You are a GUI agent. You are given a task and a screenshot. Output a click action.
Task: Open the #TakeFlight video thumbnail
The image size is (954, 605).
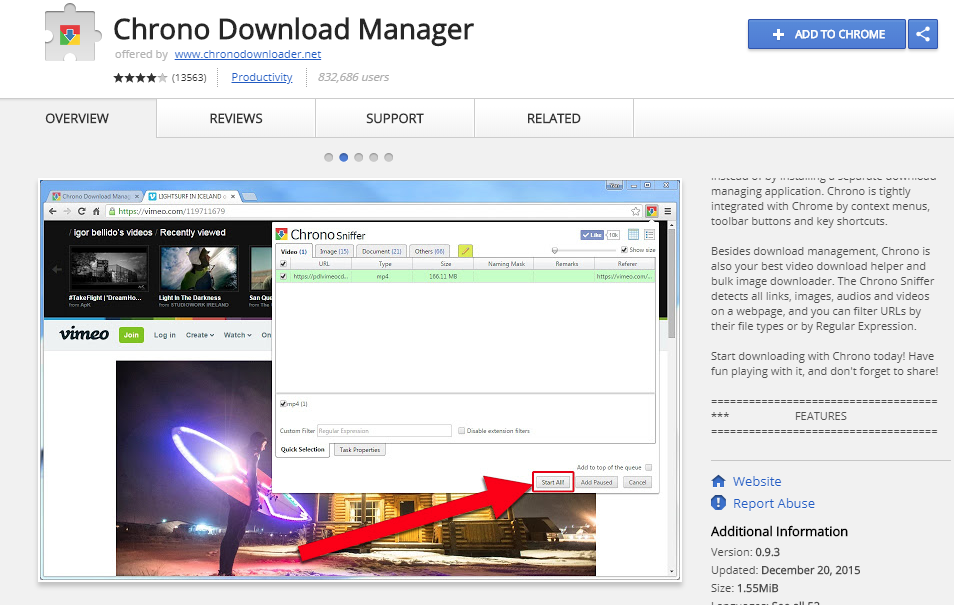coord(108,268)
